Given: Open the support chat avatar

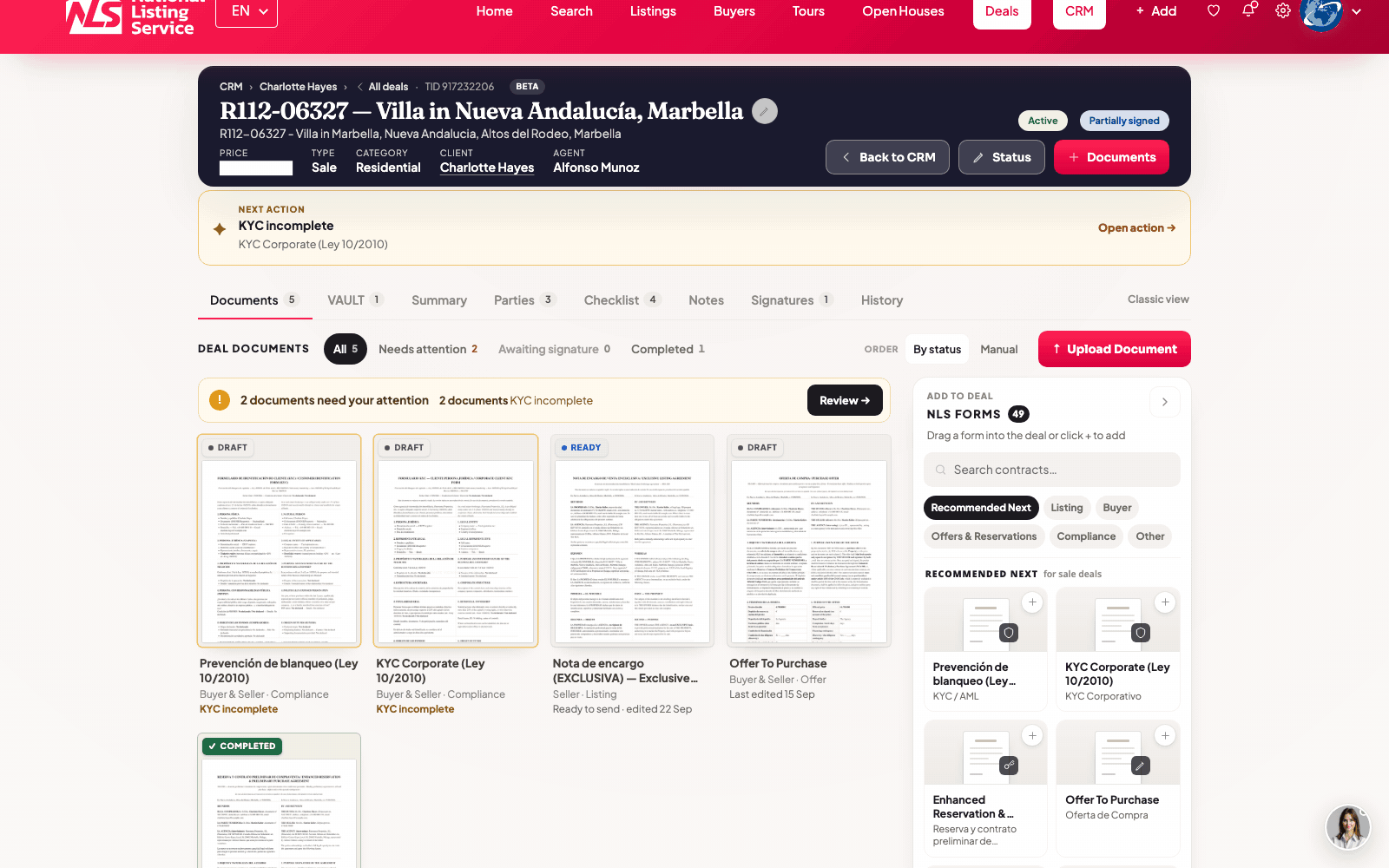Looking at the screenshot, I should pyautogui.click(x=1347, y=826).
